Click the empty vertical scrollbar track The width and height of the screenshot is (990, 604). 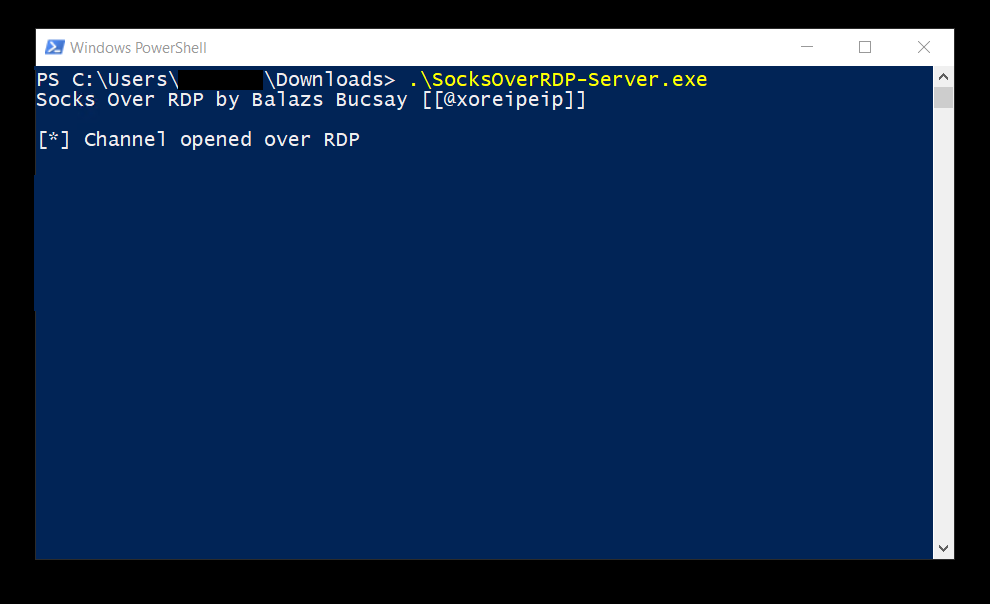coord(943,320)
